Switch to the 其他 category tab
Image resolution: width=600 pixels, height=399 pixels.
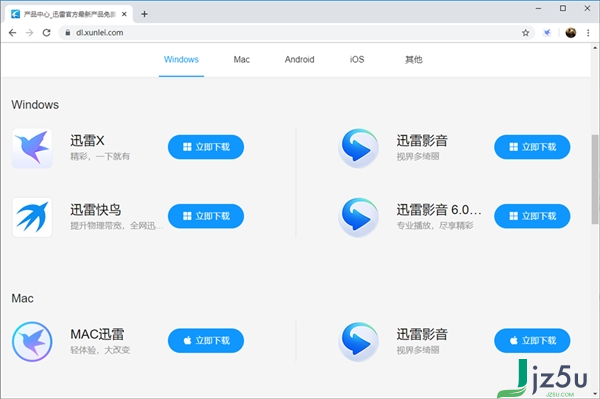[x=414, y=60]
